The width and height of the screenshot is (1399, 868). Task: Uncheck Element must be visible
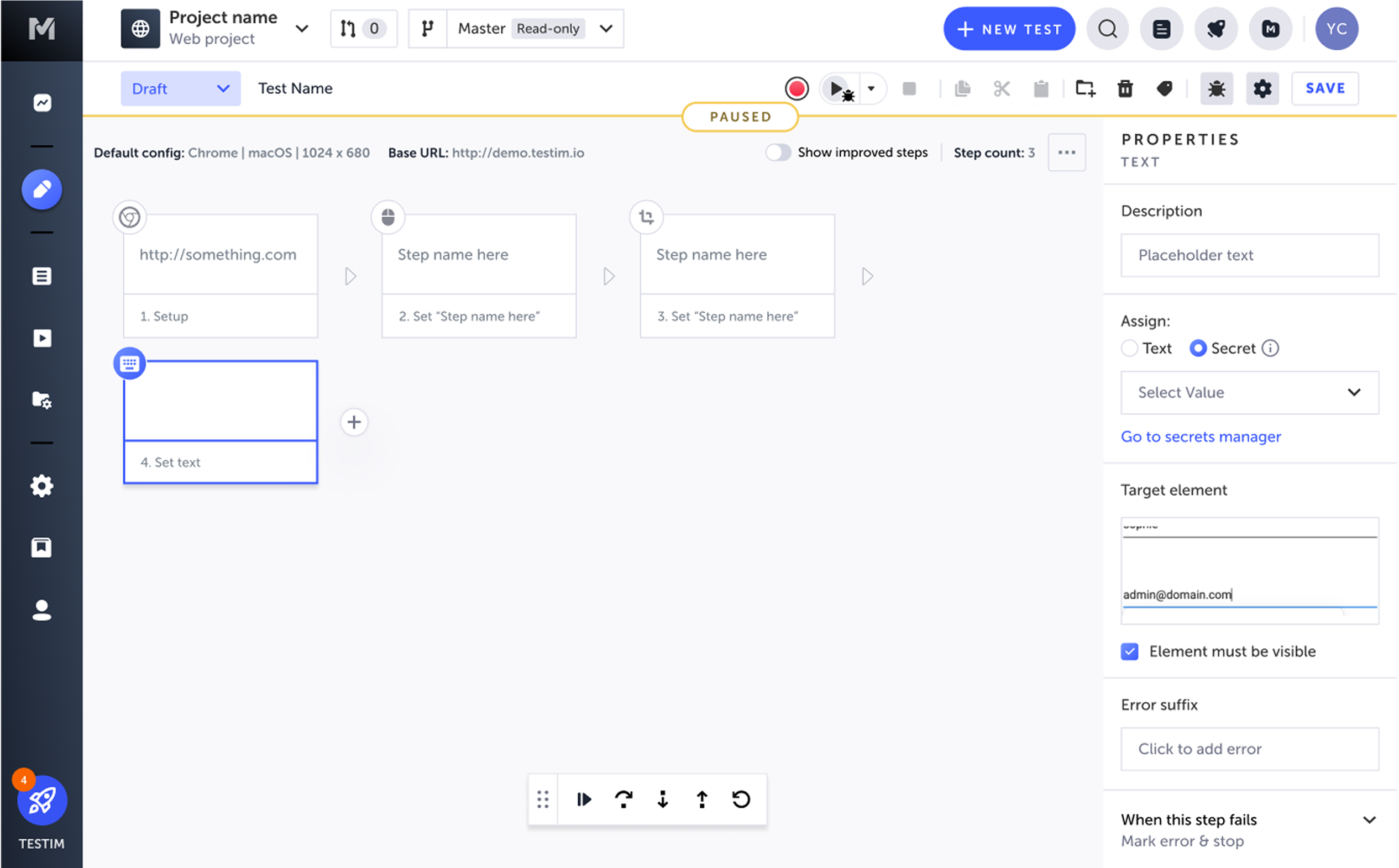pyautogui.click(x=1130, y=652)
